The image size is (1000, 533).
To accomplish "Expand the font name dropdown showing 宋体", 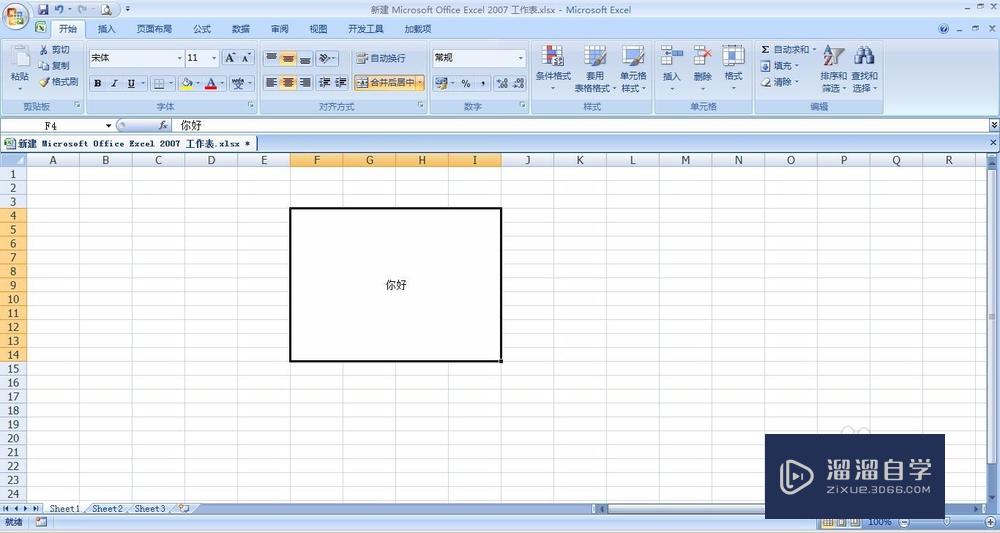I will (x=179, y=58).
